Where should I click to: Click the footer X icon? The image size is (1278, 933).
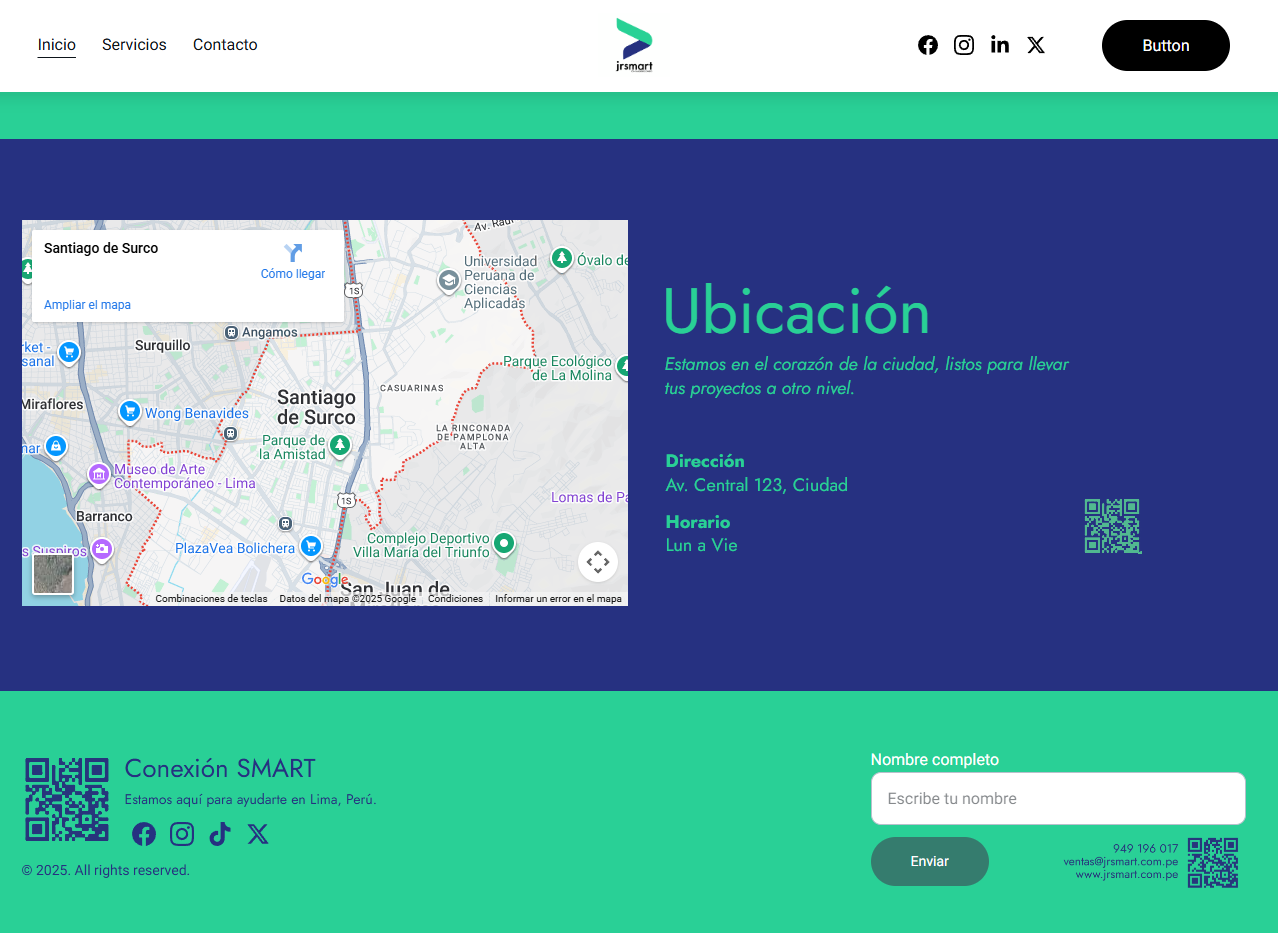click(258, 834)
